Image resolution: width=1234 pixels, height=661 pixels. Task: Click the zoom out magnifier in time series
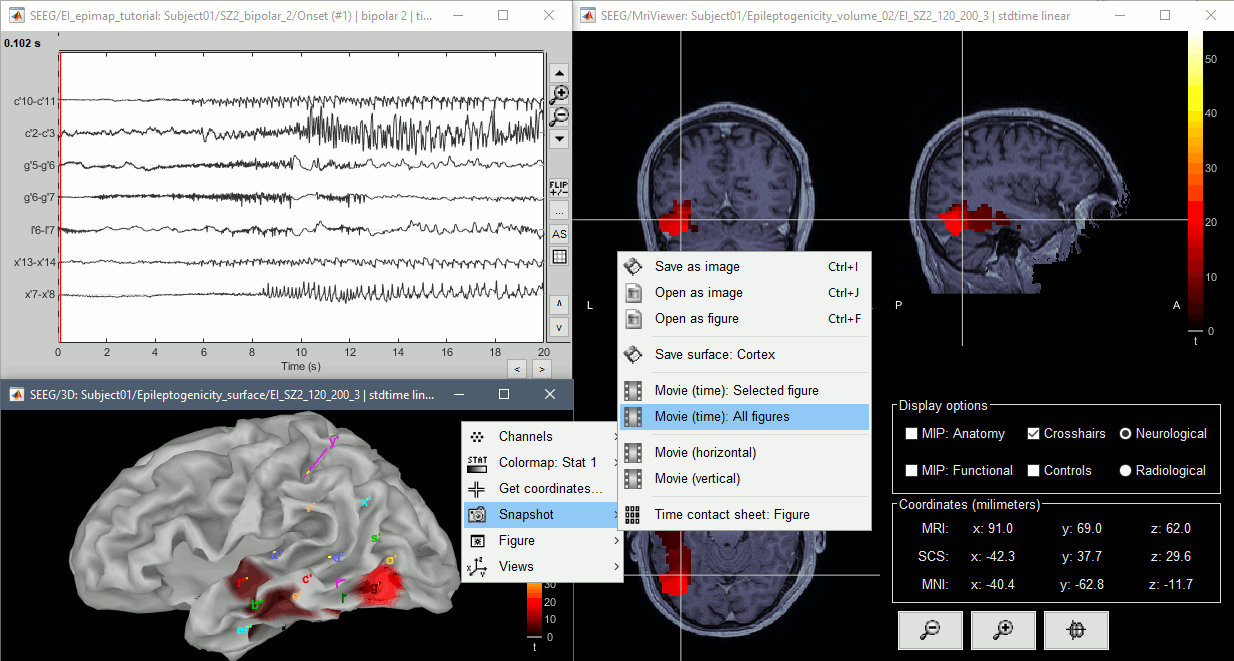[x=560, y=116]
